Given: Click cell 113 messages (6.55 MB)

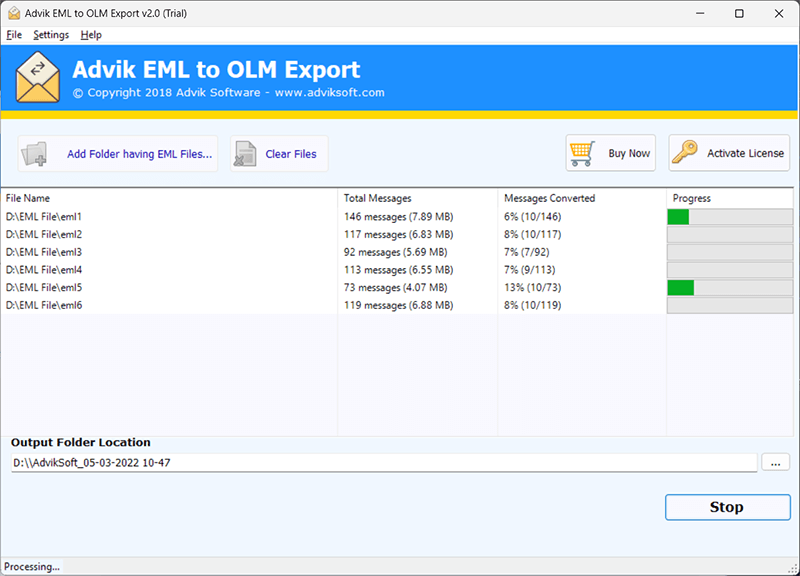Looking at the screenshot, I should click(398, 270).
